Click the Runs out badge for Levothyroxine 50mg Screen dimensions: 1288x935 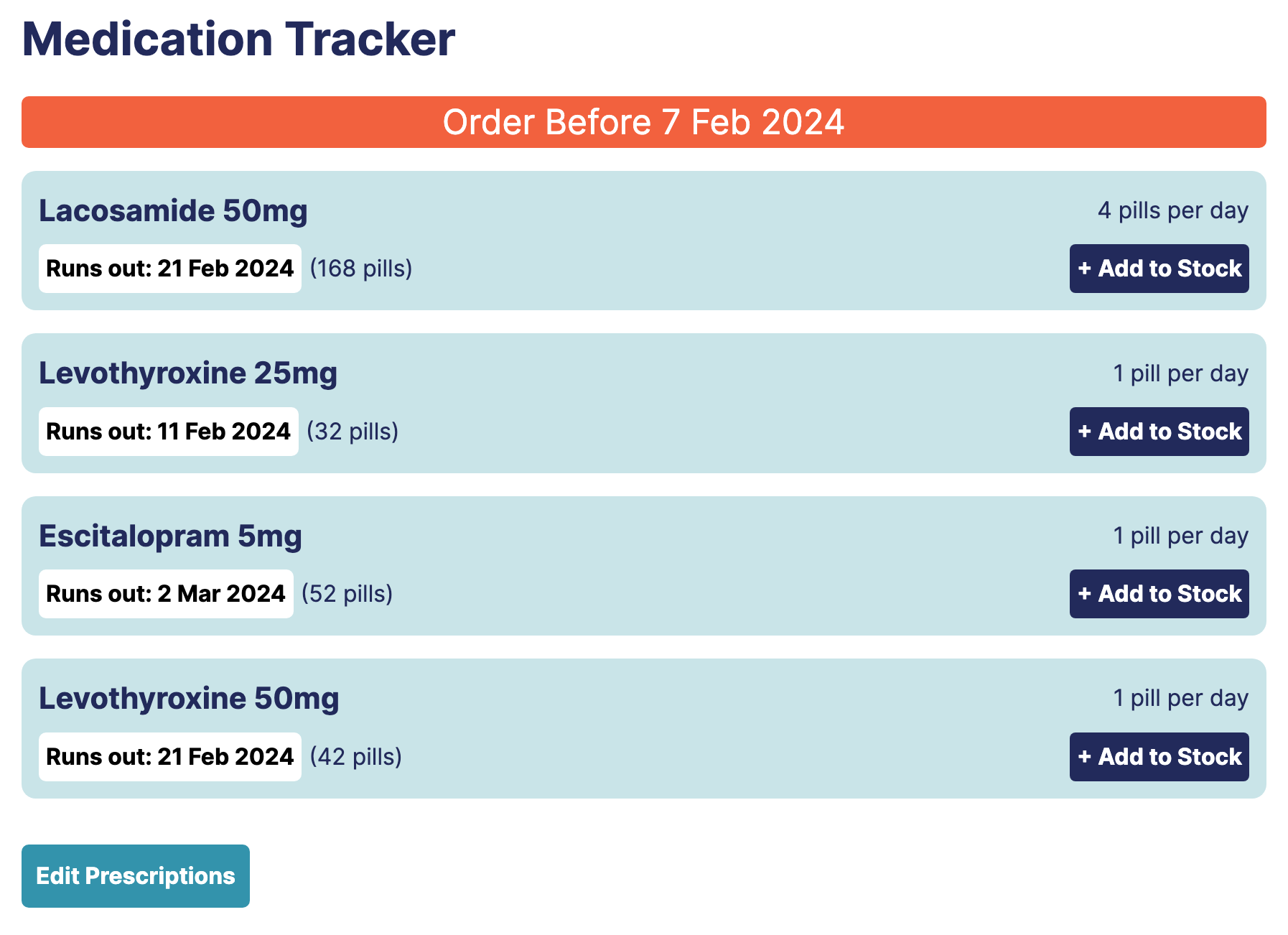pos(169,757)
